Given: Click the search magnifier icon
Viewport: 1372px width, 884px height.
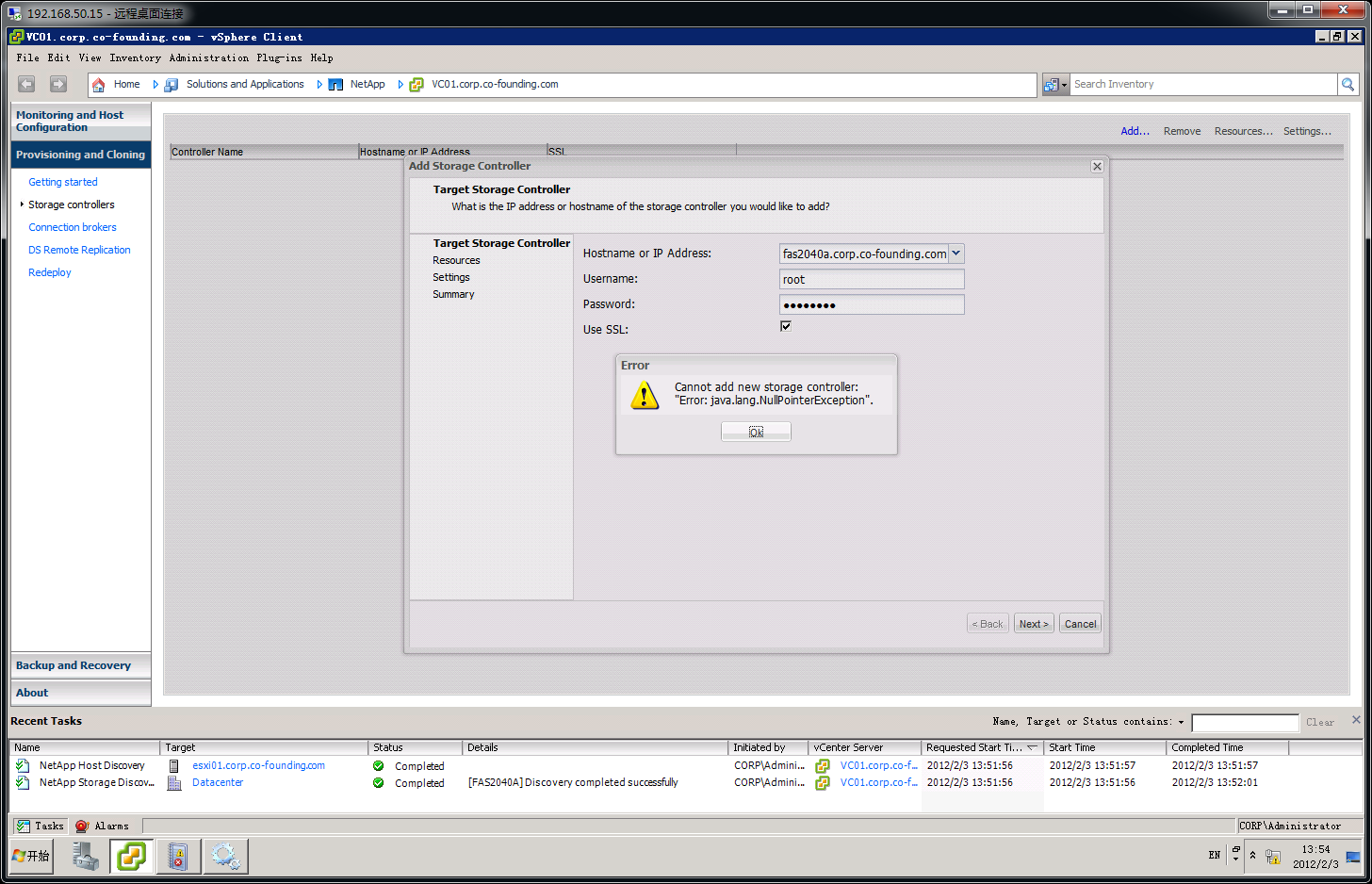Looking at the screenshot, I should tap(1348, 85).
